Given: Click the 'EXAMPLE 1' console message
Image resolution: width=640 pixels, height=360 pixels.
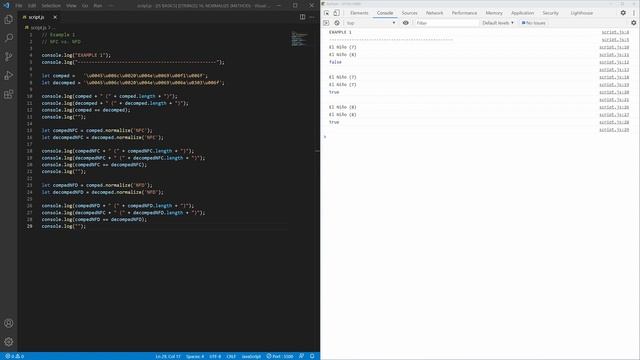Looking at the screenshot, I should 340,32.
